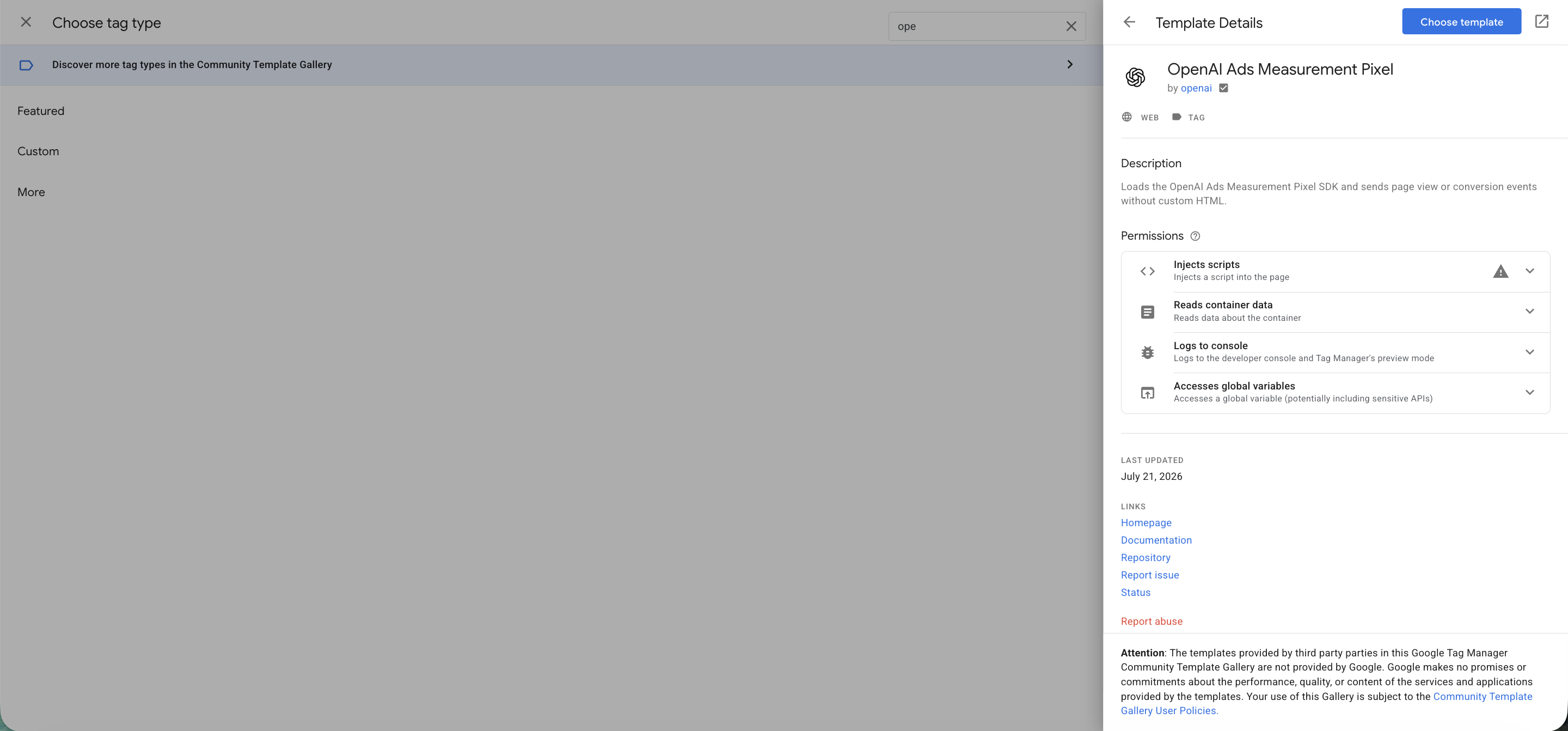This screenshot has height=731, width=1568.
Task: Click the red Report abuse link
Action: coord(1151,622)
